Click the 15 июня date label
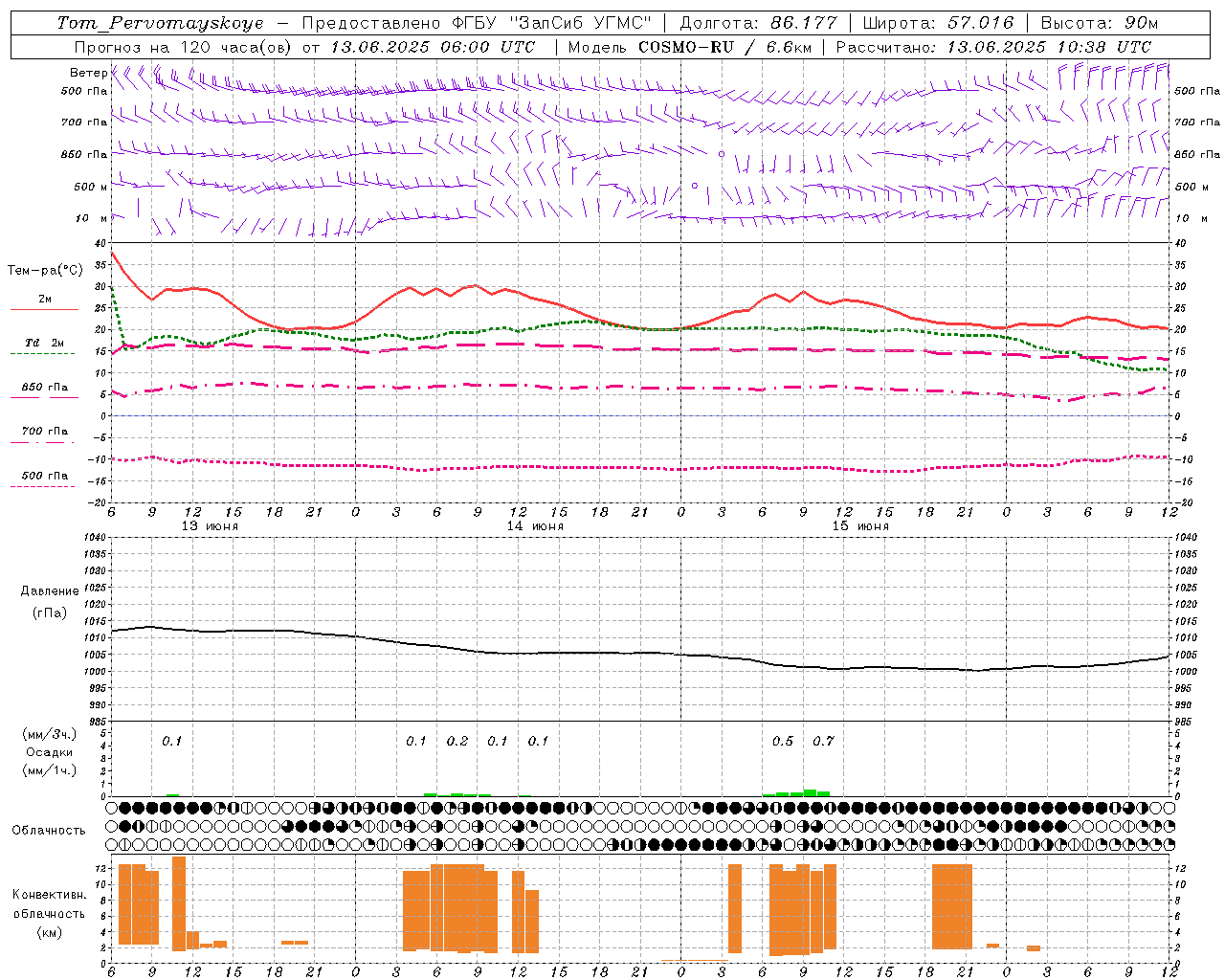Image resolution: width=1225 pixels, height=980 pixels. pos(860,526)
